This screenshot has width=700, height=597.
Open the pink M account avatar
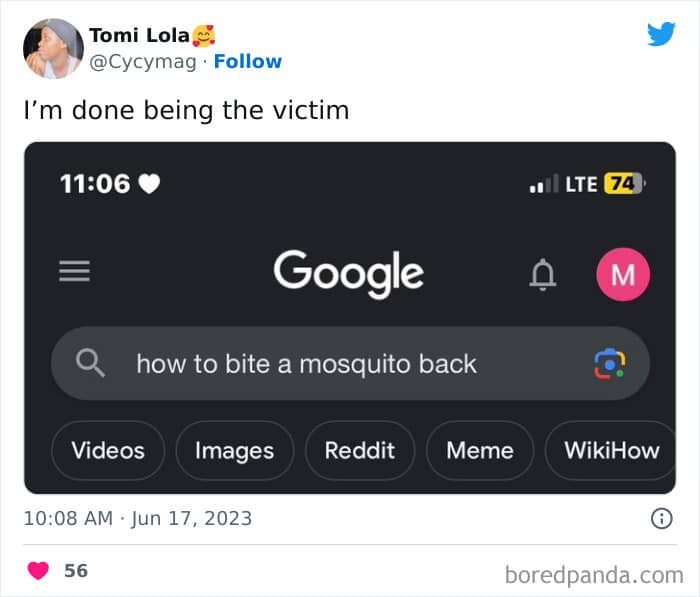[x=622, y=274]
